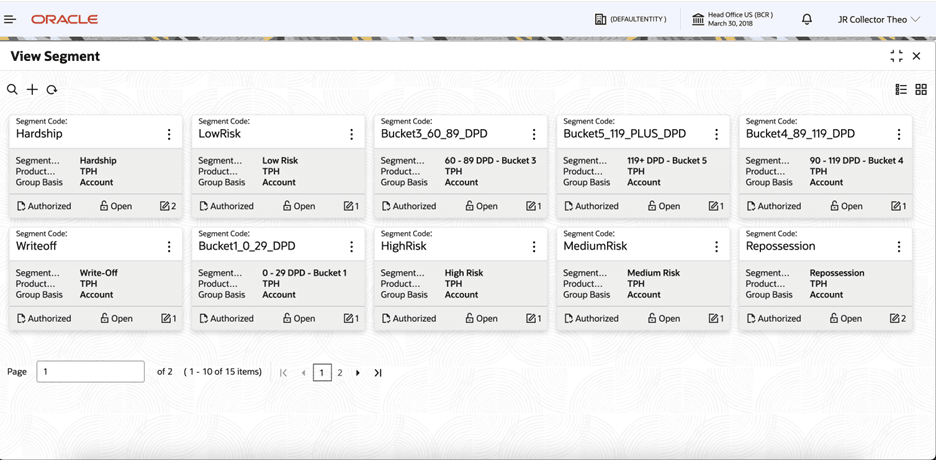This screenshot has width=936, height=460.
Task: Click the modification count icon on Writeoff card
Action: 168,319
